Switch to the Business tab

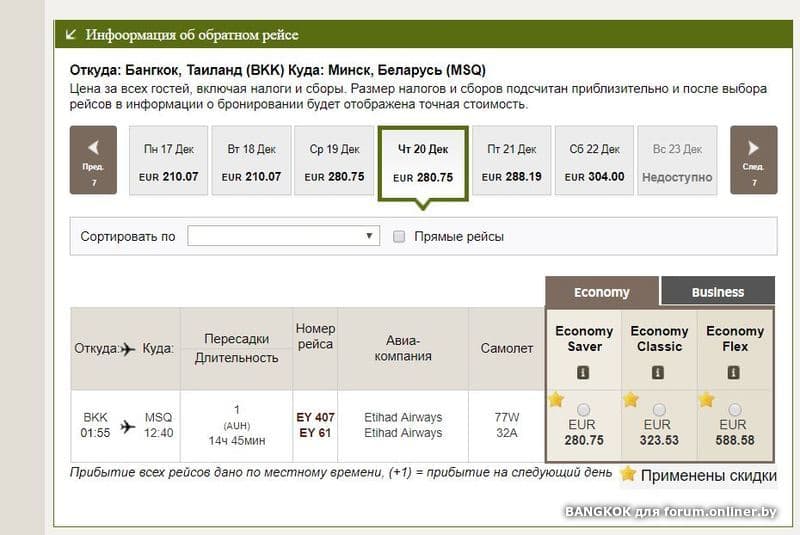click(x=717, y=292)
